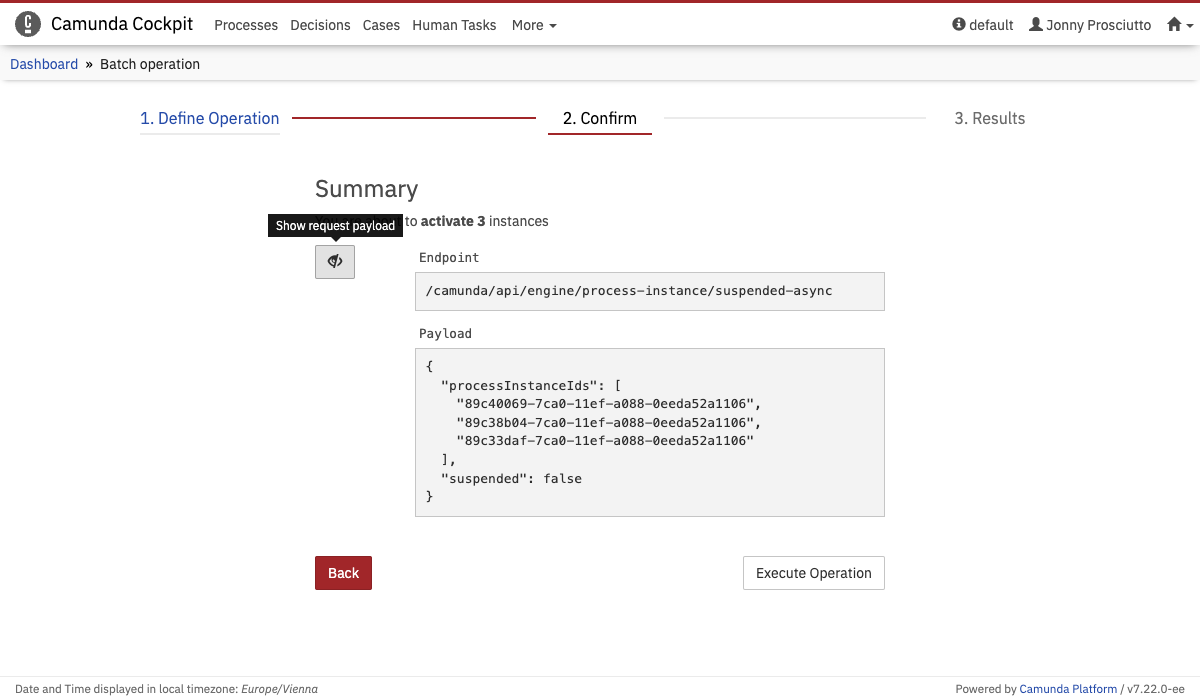
Task: Click inside the Payload text area
Action: tap(649, 432)
